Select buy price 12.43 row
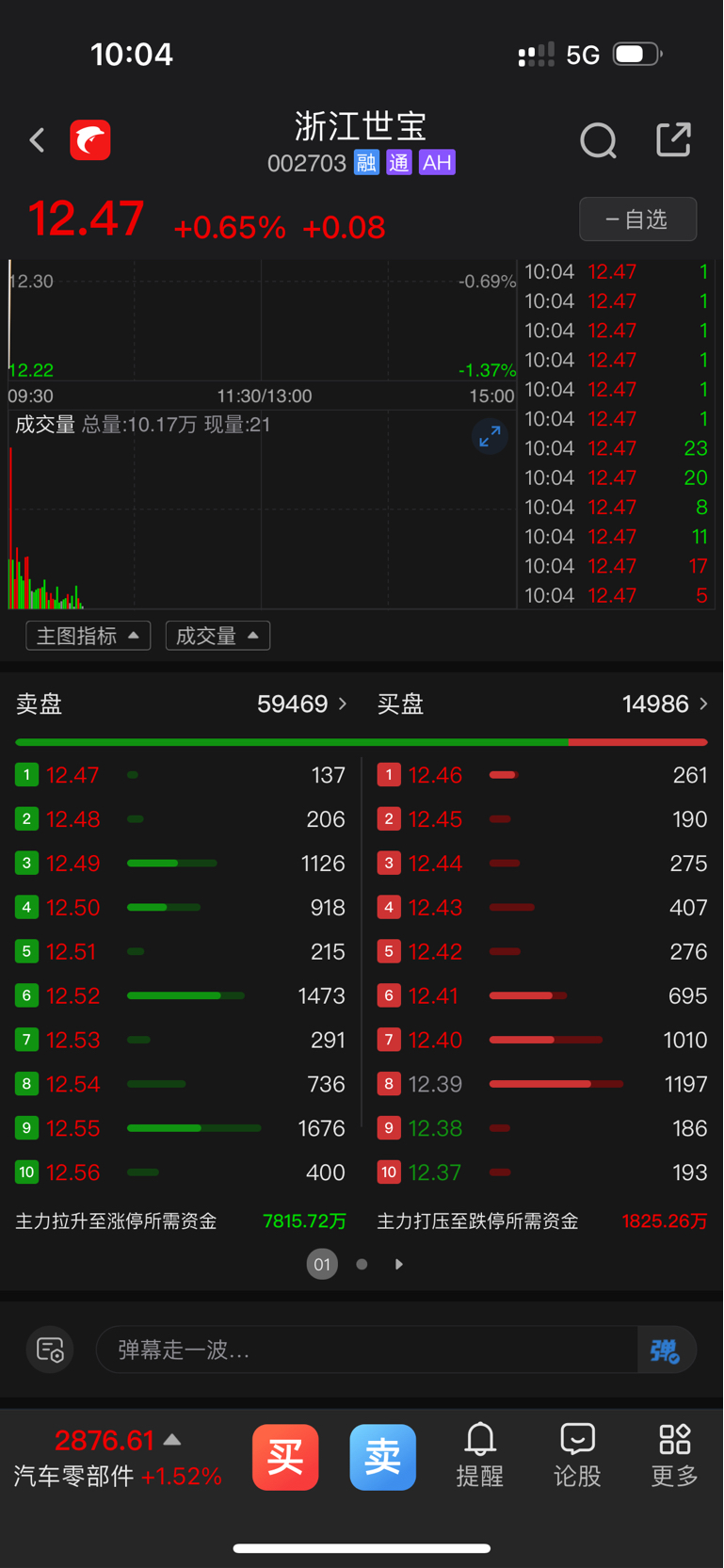Viewport: 724px width, 1568px height. coord(542,908)
